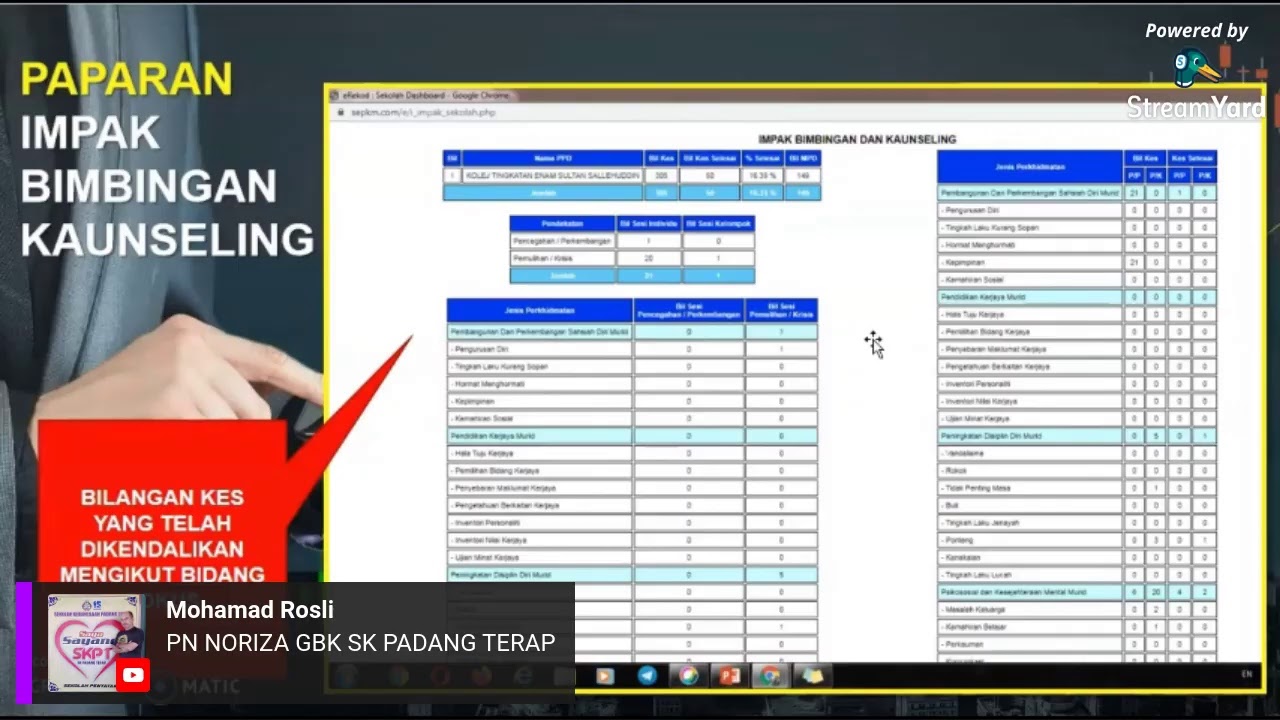Click the Bil Sesi Individu header

coord(649,223)
